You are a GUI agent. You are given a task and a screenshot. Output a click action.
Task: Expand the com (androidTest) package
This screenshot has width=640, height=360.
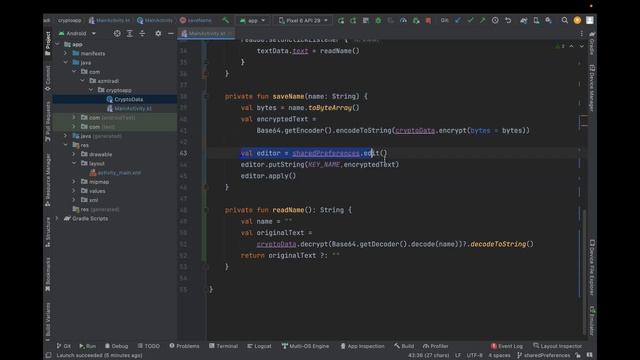(x=74, y=118)
